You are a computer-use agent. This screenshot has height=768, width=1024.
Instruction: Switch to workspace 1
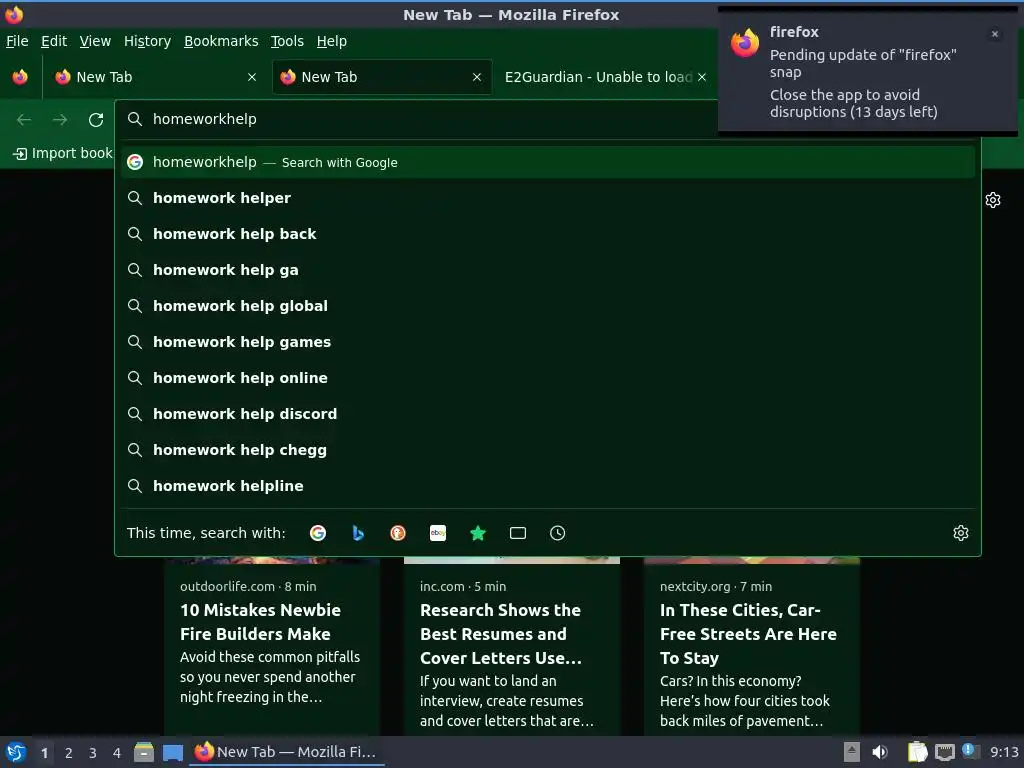click(x=44, y=753)
